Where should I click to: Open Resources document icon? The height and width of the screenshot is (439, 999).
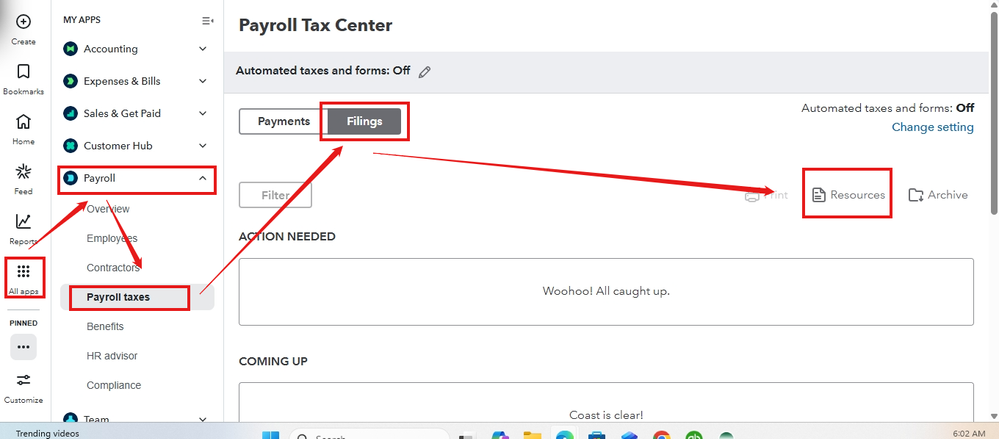[819, 195]
